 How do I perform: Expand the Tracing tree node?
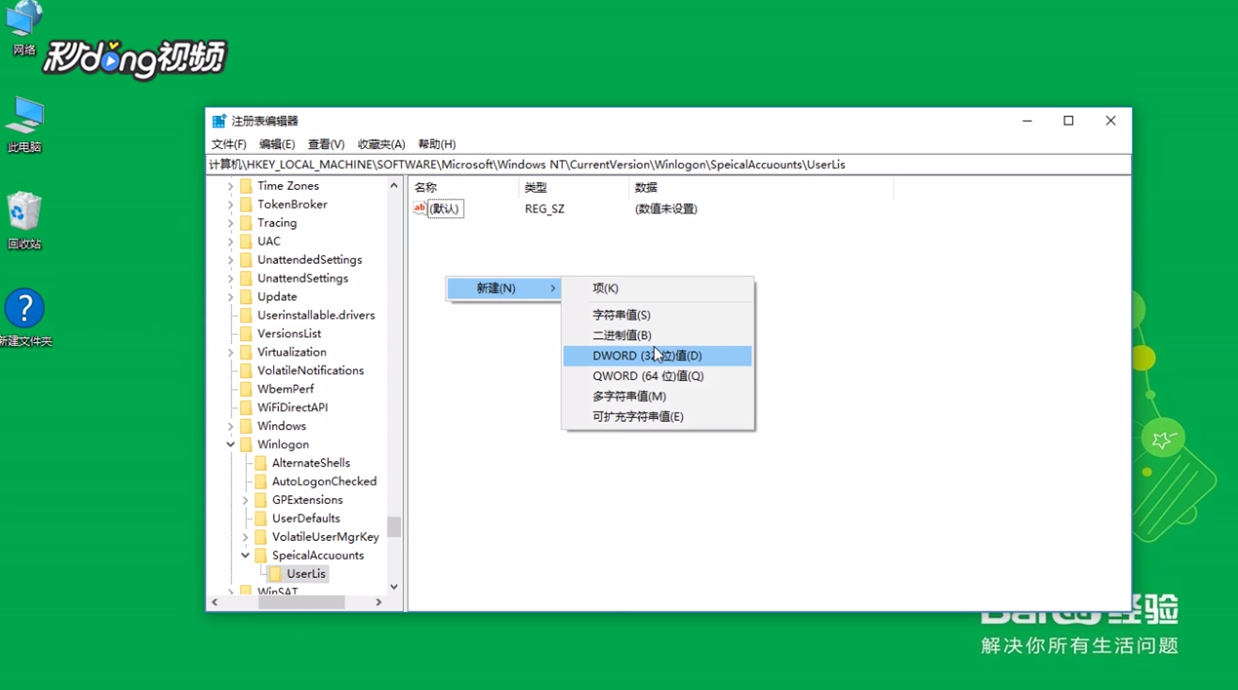click(x=231, y=223)
